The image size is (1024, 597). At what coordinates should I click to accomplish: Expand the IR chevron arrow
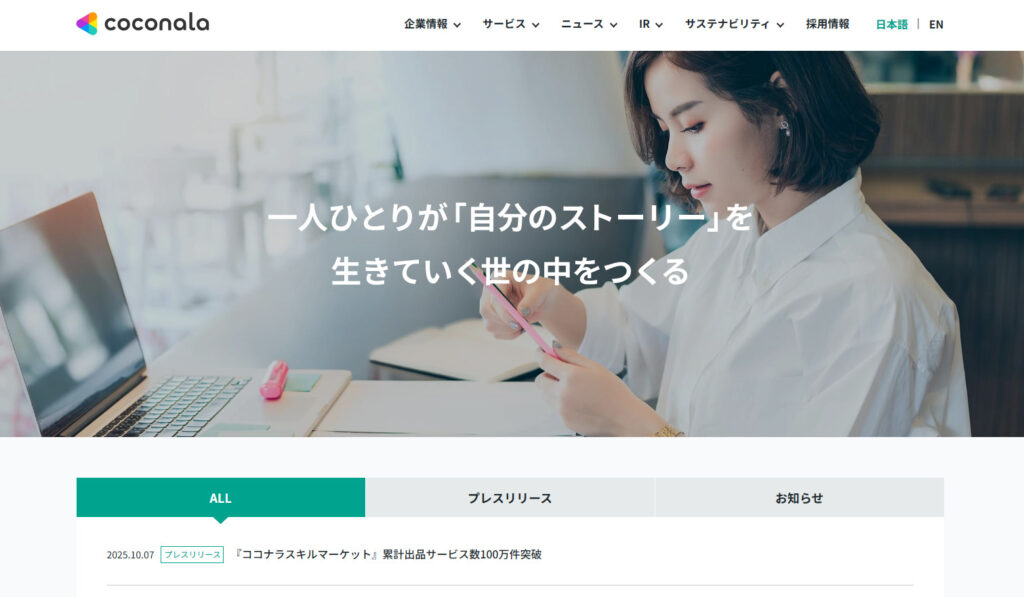tap(659, 25)
